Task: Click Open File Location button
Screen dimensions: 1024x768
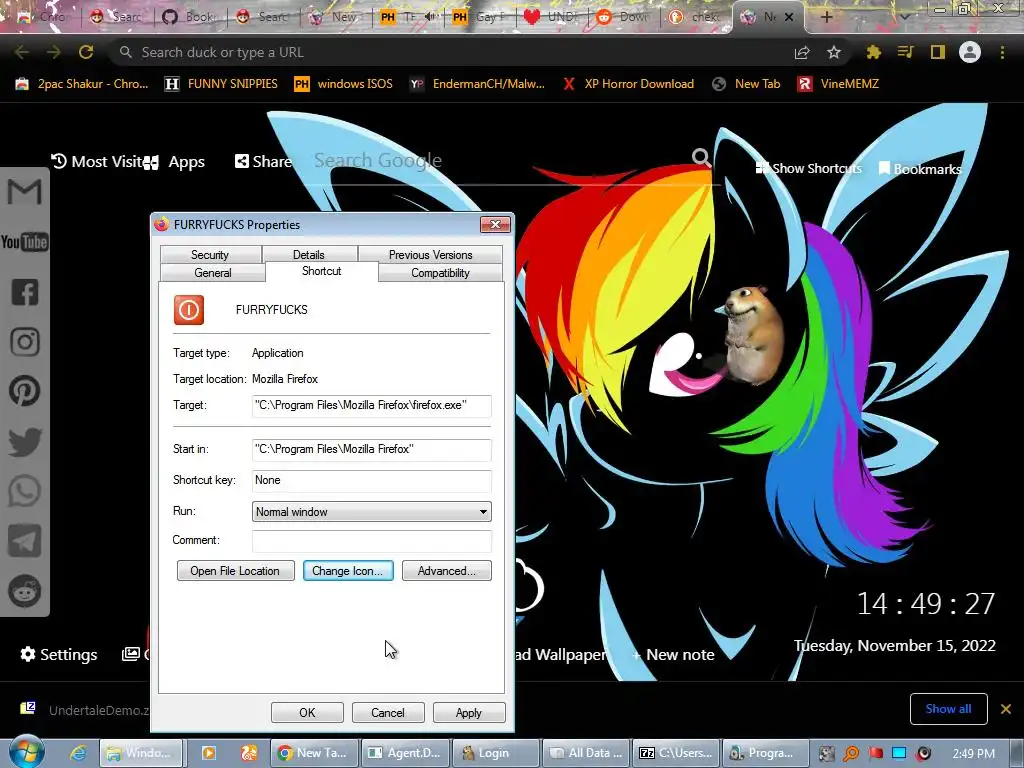Action: (235, 571)
